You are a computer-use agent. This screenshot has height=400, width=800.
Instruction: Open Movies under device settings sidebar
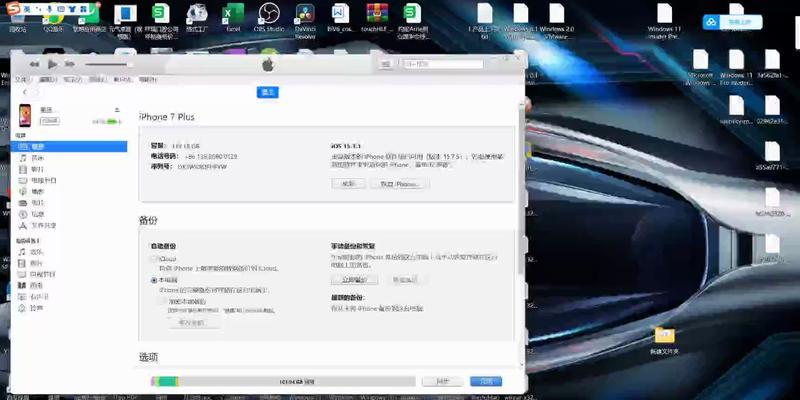[37, 169]
